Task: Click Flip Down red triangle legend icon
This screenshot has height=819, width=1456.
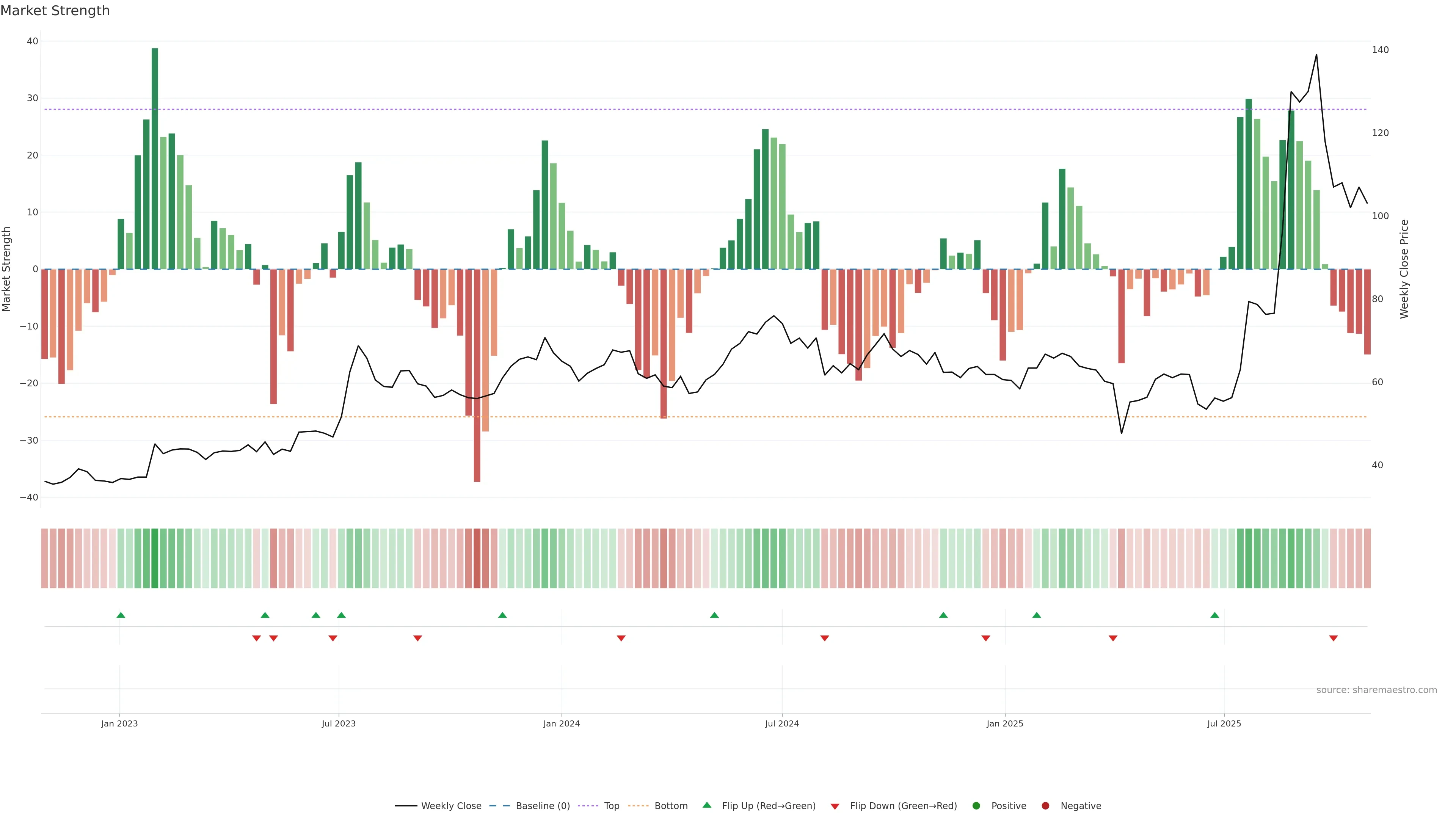Action: click(835, 806)
